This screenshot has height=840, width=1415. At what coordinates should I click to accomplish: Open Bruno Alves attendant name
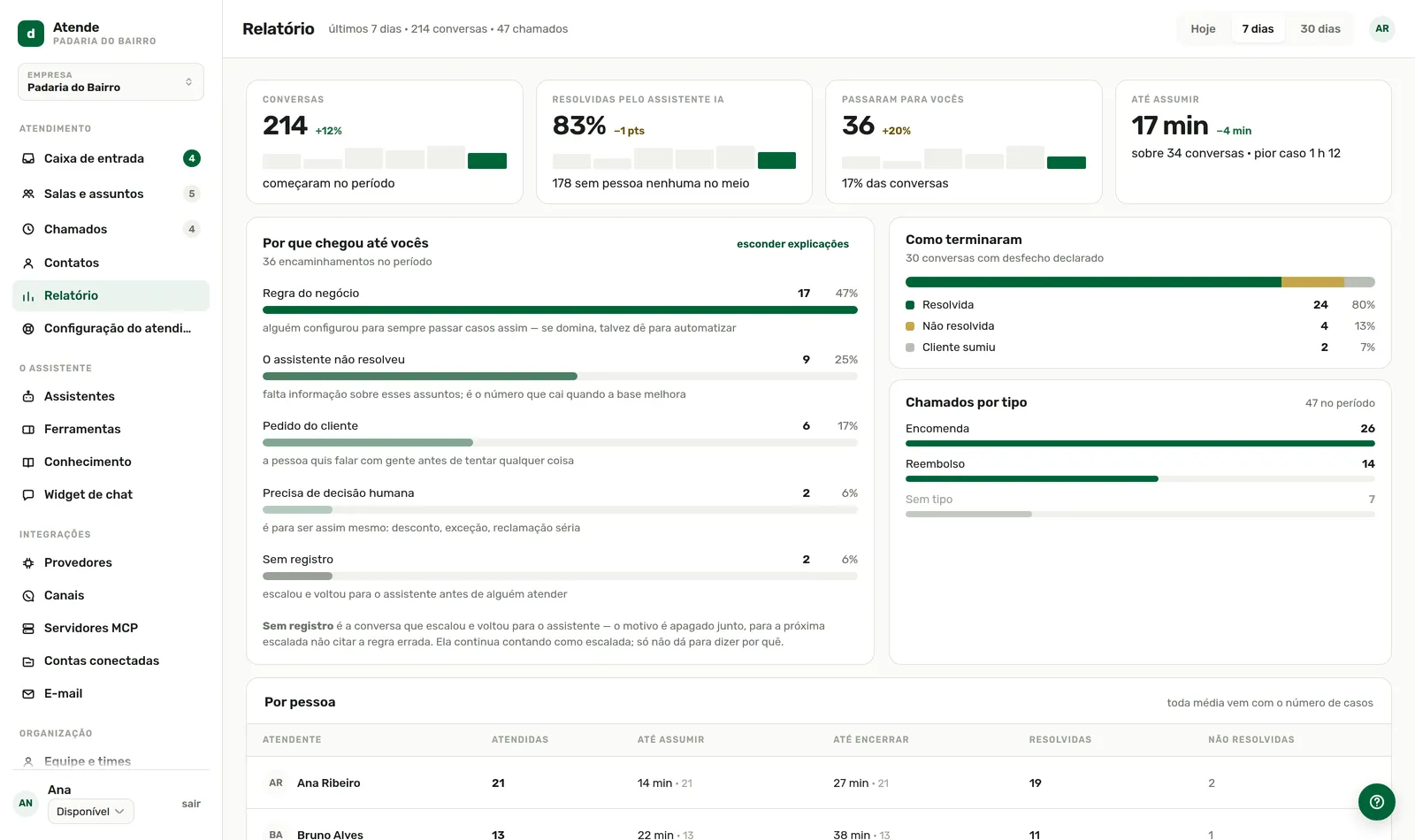[x=330, y=835]
